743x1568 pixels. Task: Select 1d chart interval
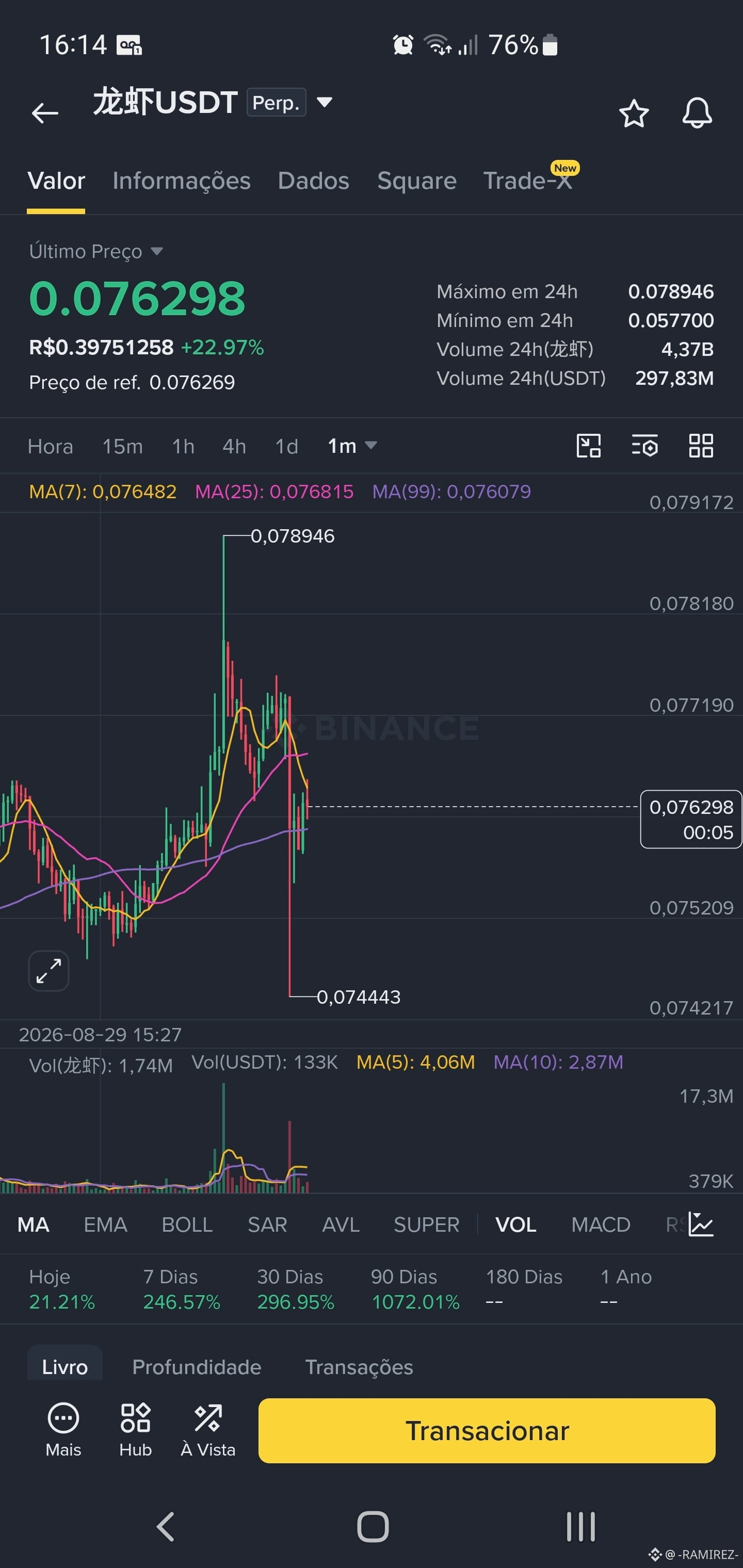pyautogui.click(x=286, y=446)
